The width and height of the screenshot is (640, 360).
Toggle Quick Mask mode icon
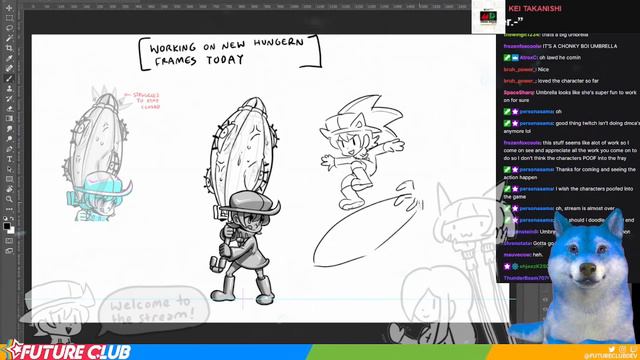(x=9, y=241)
